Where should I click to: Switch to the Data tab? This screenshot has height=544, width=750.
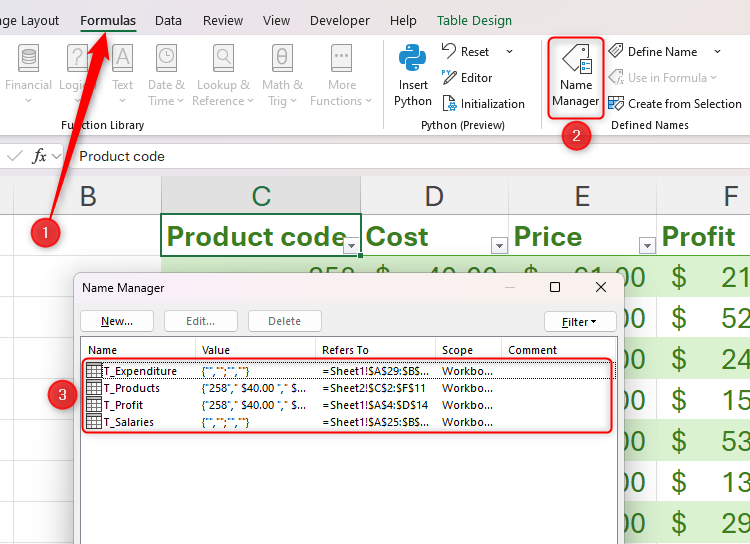coord(168,20)
